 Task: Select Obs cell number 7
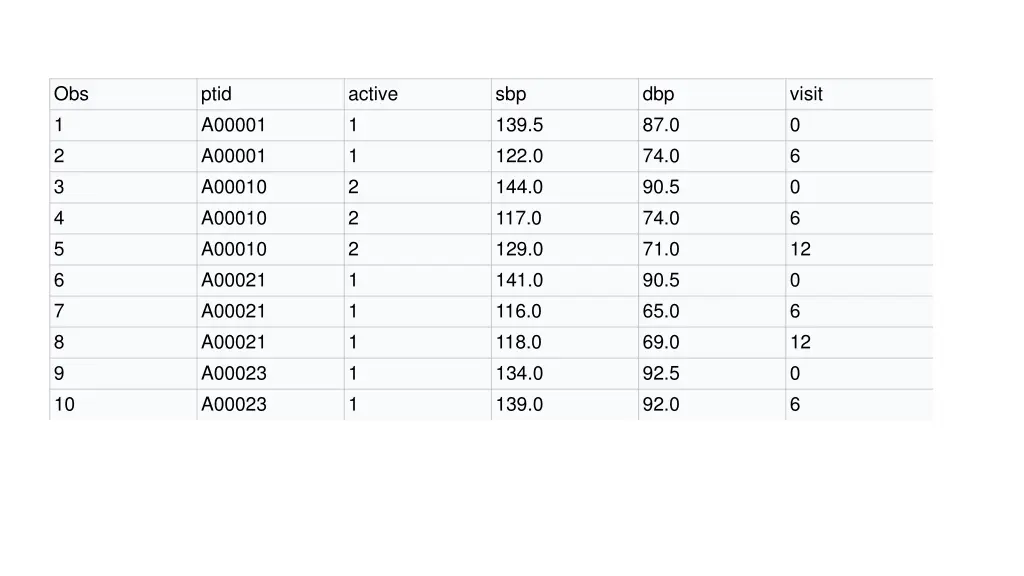click(59, 311)
